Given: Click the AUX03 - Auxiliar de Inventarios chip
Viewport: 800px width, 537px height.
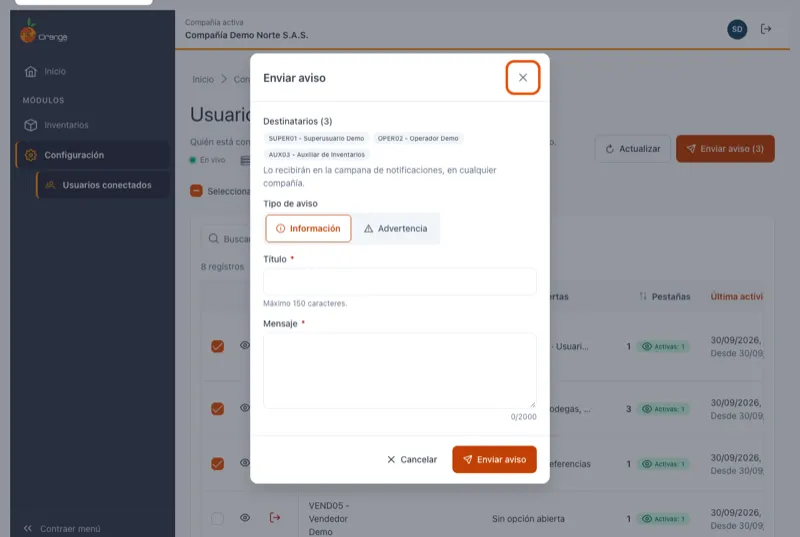Looking at the screenshot, I should 317,155.
